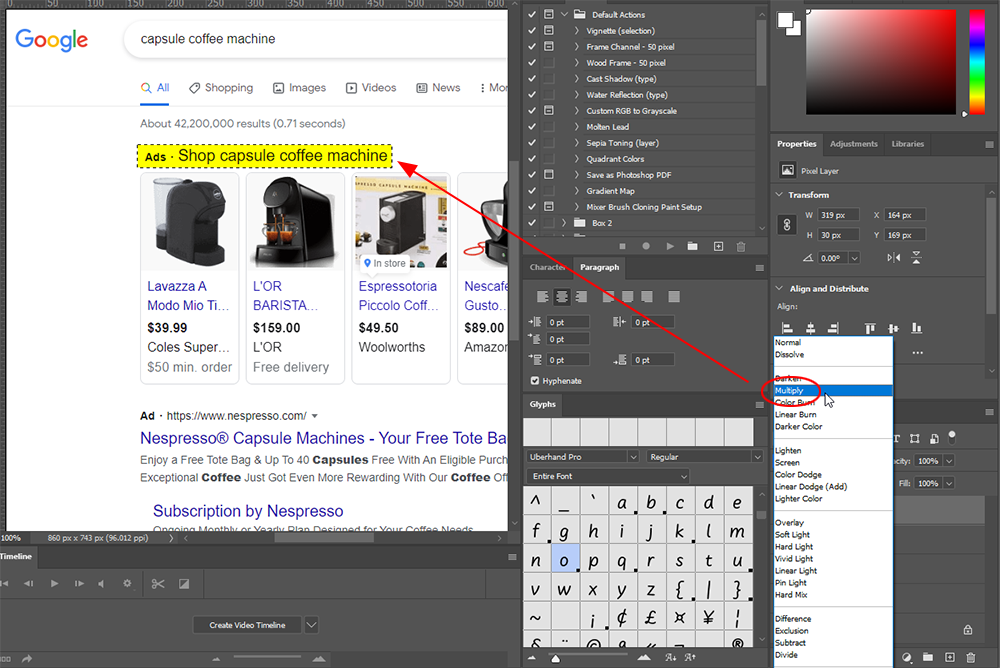Image resolution: width=1000 pixels, height=668 pixels.
Task: Right align text in Paragraph panel
Action: 581,297
